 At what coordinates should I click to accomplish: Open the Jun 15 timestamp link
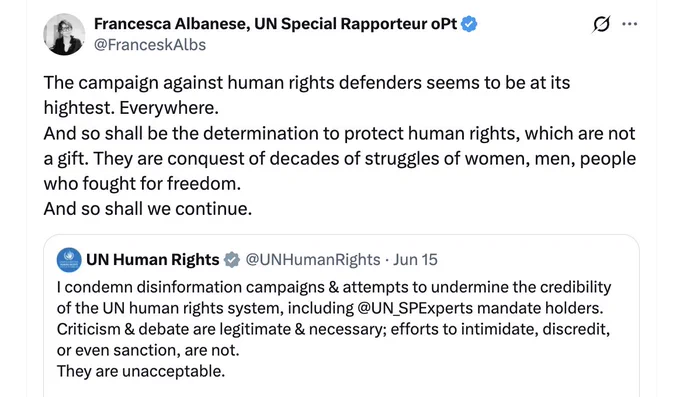pyautogui.click(x=415, y=259)
